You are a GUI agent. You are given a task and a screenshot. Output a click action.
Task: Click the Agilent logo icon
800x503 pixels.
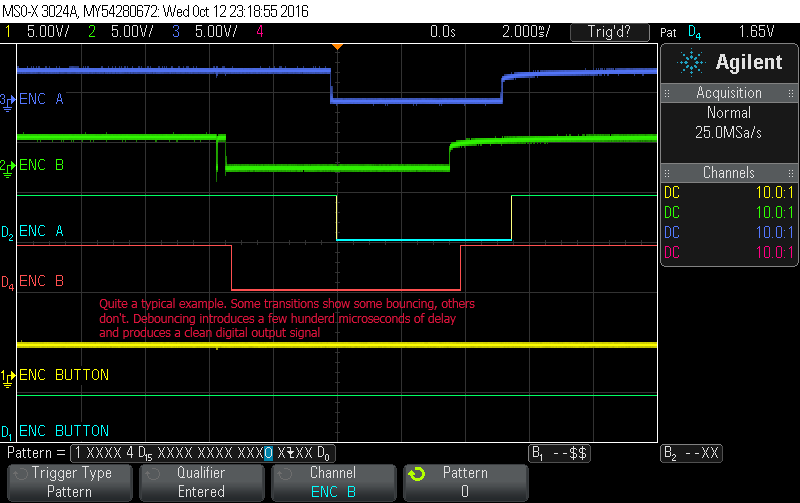coord(690,62)
